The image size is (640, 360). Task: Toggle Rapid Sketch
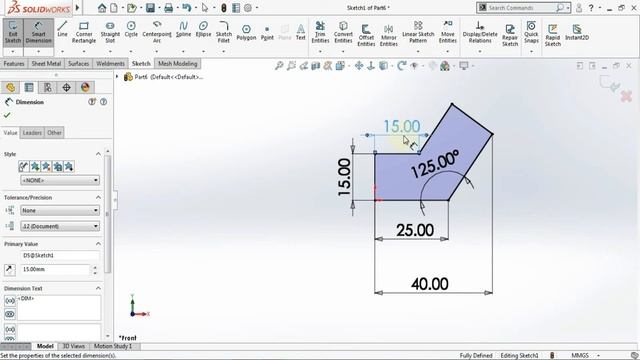coord(552,35)
